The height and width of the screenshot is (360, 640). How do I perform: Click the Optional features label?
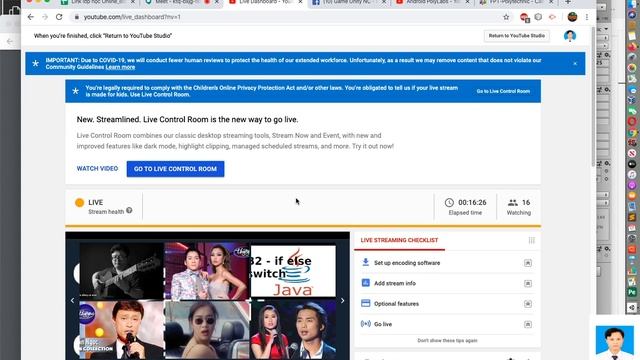pos(396,304)
